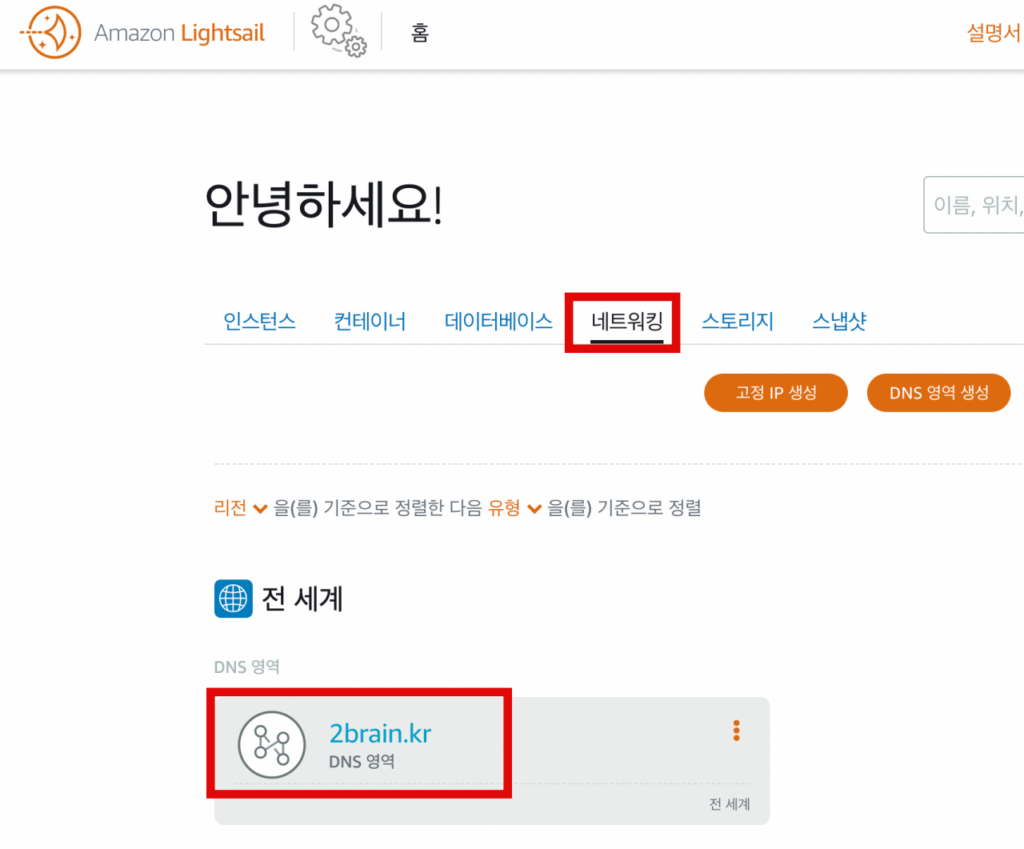Open the 설명서 documentation link
Screen dimensions: 1024x849
pyautogui.click(x=992, y=33)
